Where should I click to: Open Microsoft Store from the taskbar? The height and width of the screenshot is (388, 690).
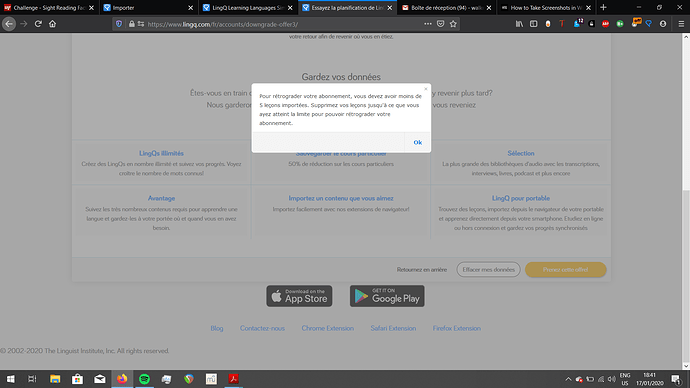pos(77,379)
